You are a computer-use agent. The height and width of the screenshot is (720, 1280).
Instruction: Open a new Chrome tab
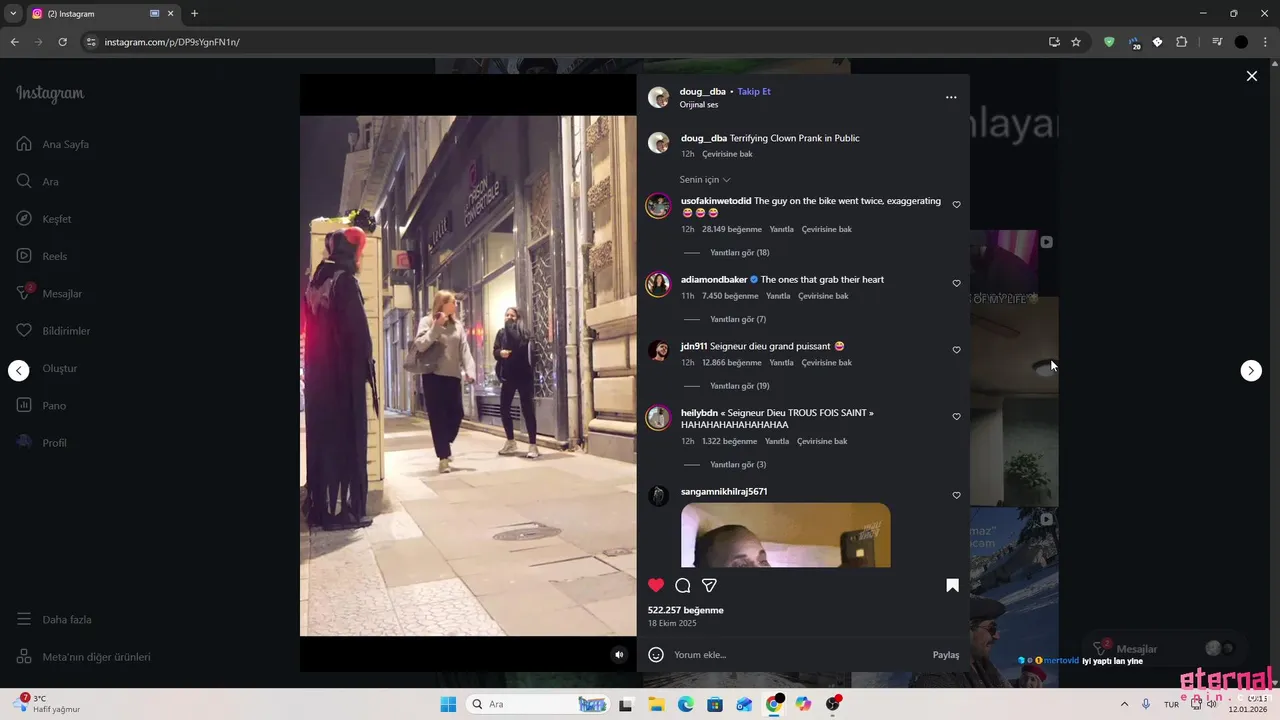[194, 14]
